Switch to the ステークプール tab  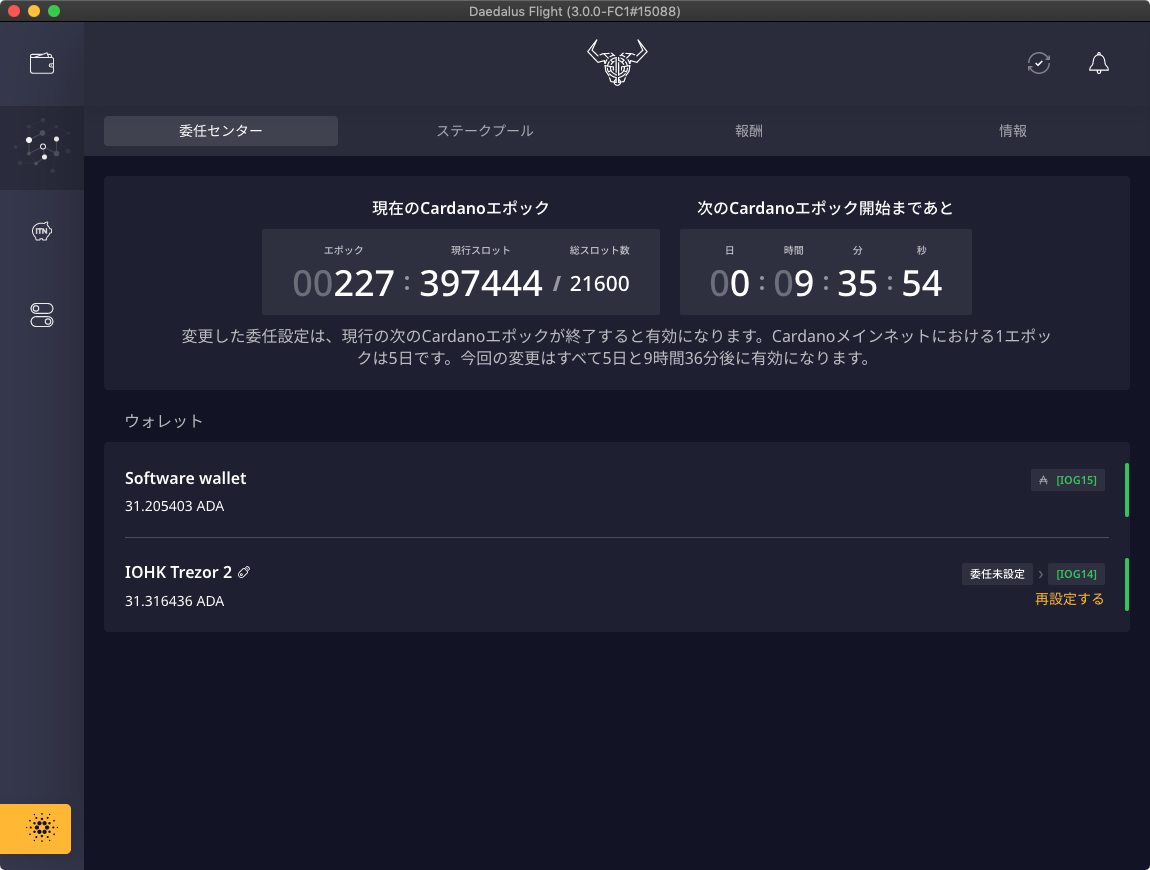[x=485, y=131]
